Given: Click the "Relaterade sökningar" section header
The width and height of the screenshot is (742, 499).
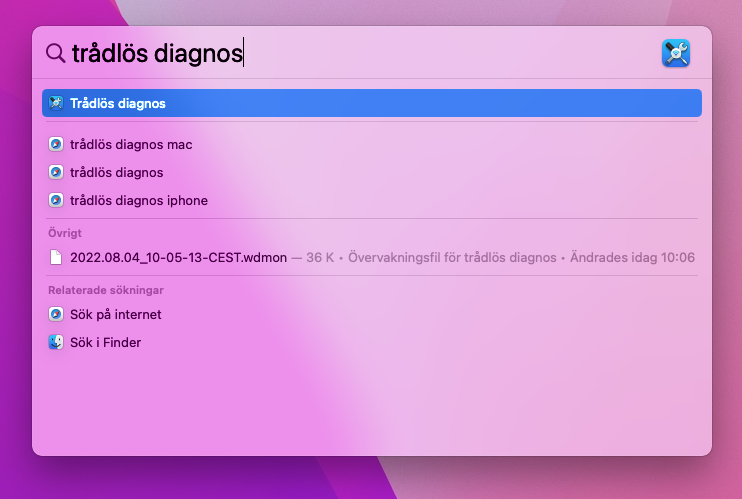Looking at the screenshot, I should point(106,290).
